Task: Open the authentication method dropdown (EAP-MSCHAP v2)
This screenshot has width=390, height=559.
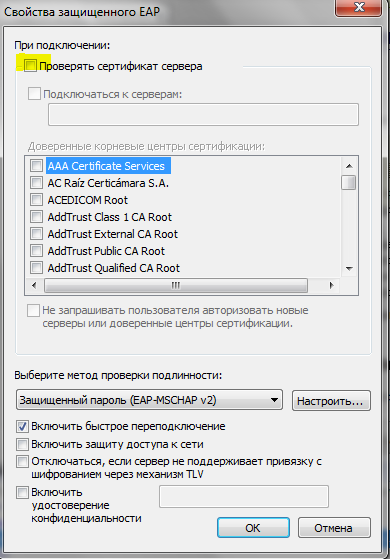Action: click(149, 400)
